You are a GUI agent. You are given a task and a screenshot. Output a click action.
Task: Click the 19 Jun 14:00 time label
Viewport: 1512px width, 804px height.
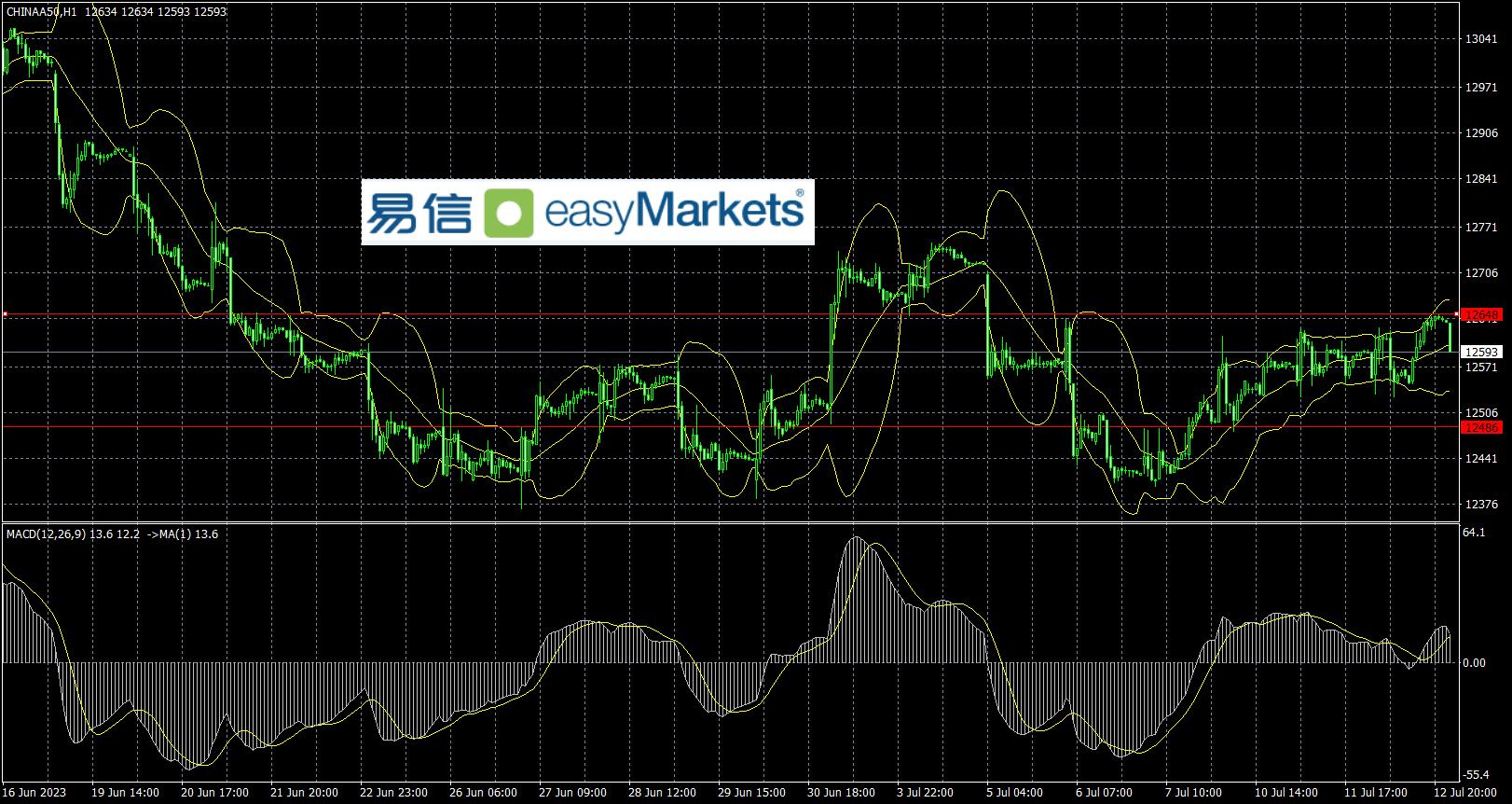point(125,793)
